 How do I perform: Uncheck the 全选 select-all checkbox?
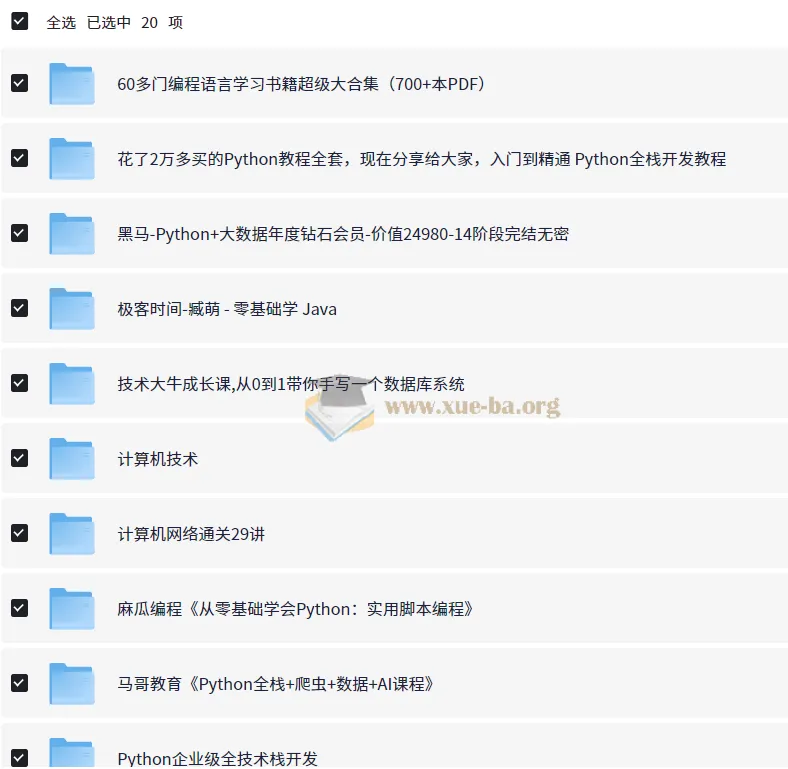coord(19,22)
